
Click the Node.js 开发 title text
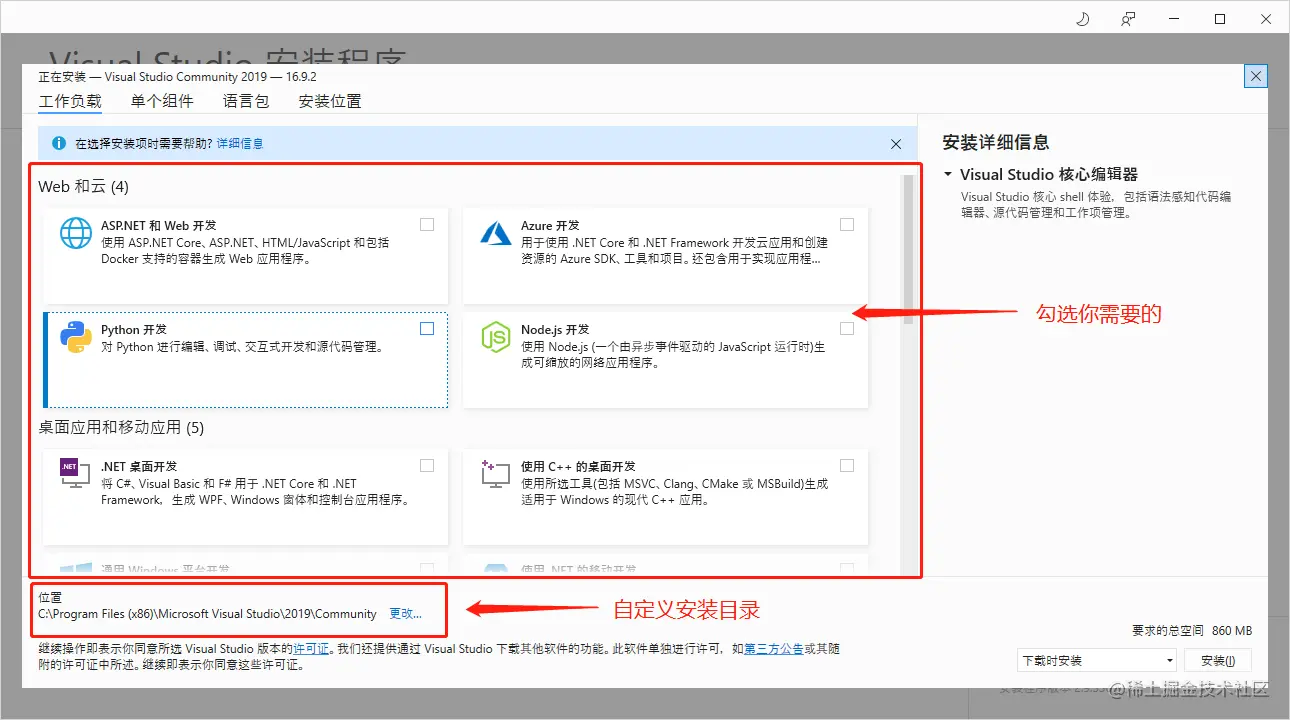coord(555,330)
